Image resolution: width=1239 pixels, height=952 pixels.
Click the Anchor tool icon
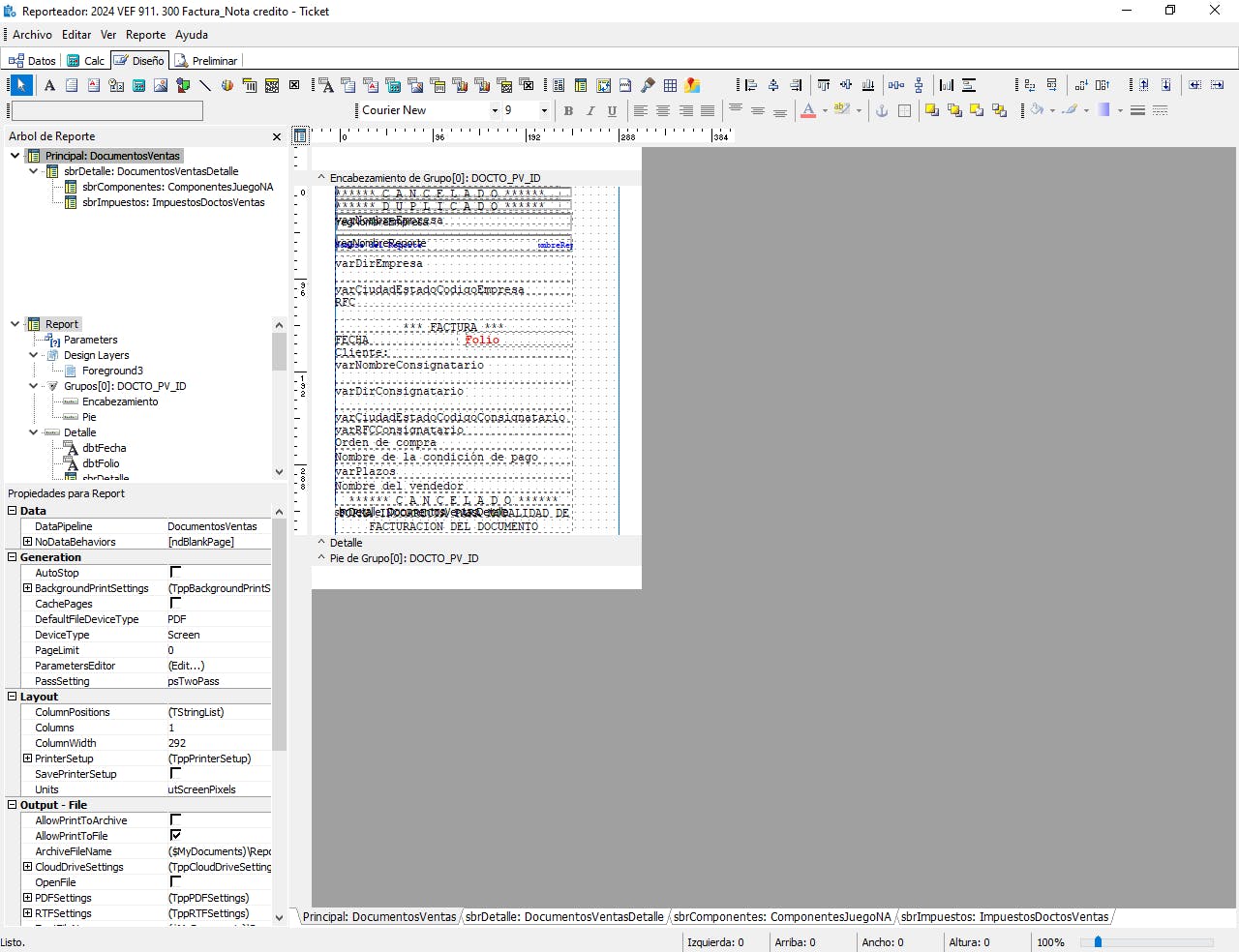point(881,111)
